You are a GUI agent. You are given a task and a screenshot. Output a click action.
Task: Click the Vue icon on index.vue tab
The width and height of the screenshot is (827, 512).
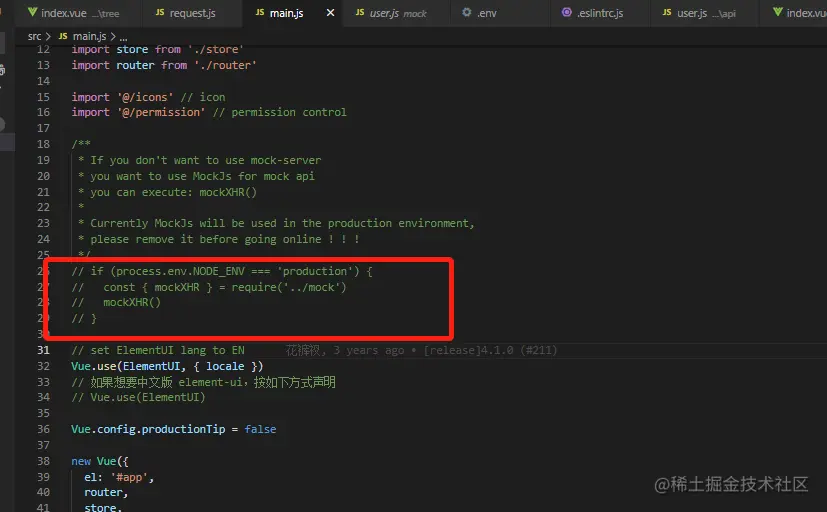32,12
